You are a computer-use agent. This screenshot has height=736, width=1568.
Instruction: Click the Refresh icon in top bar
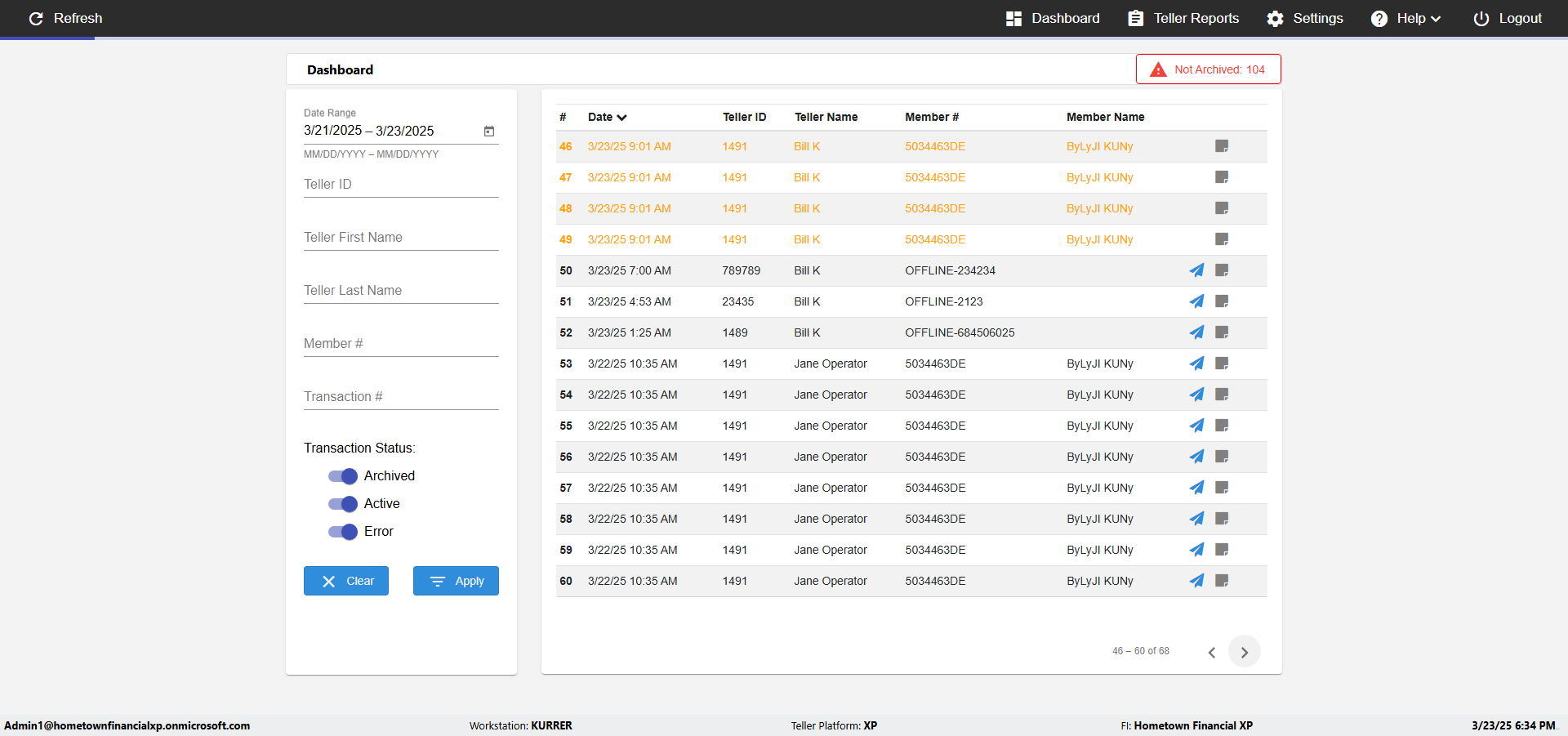coord(36,18)
